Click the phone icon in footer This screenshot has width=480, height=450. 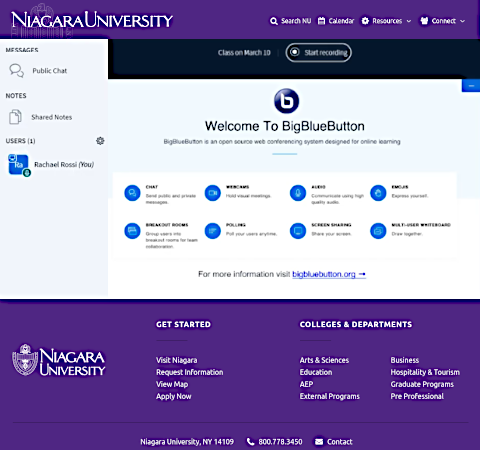point(250,442)
